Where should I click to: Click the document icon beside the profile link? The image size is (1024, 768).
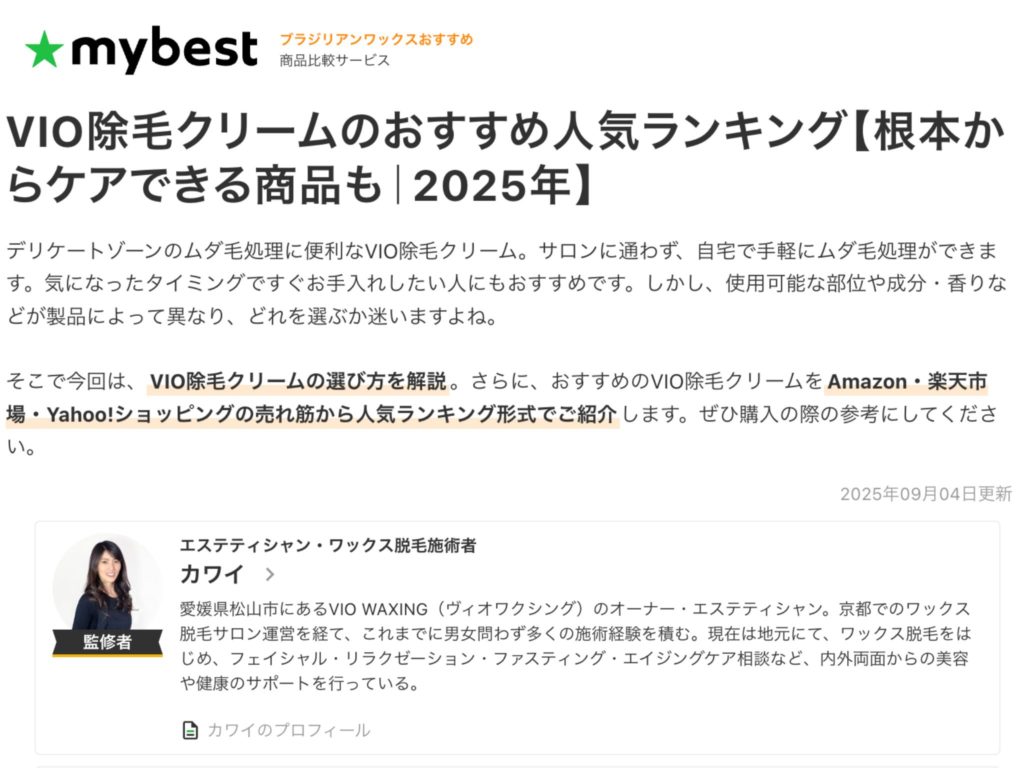(x=190, y=730)
